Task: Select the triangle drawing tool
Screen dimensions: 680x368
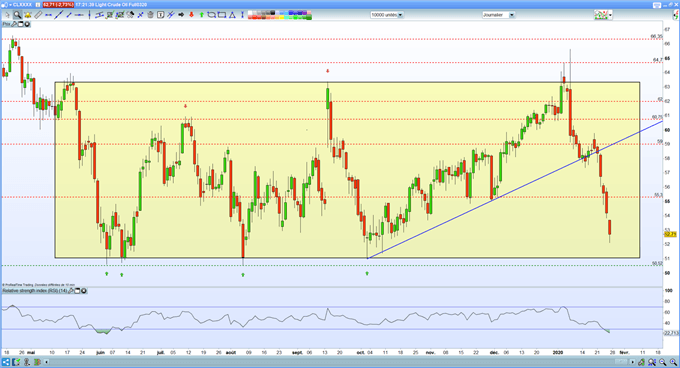Action: click(x=232, y=15)
